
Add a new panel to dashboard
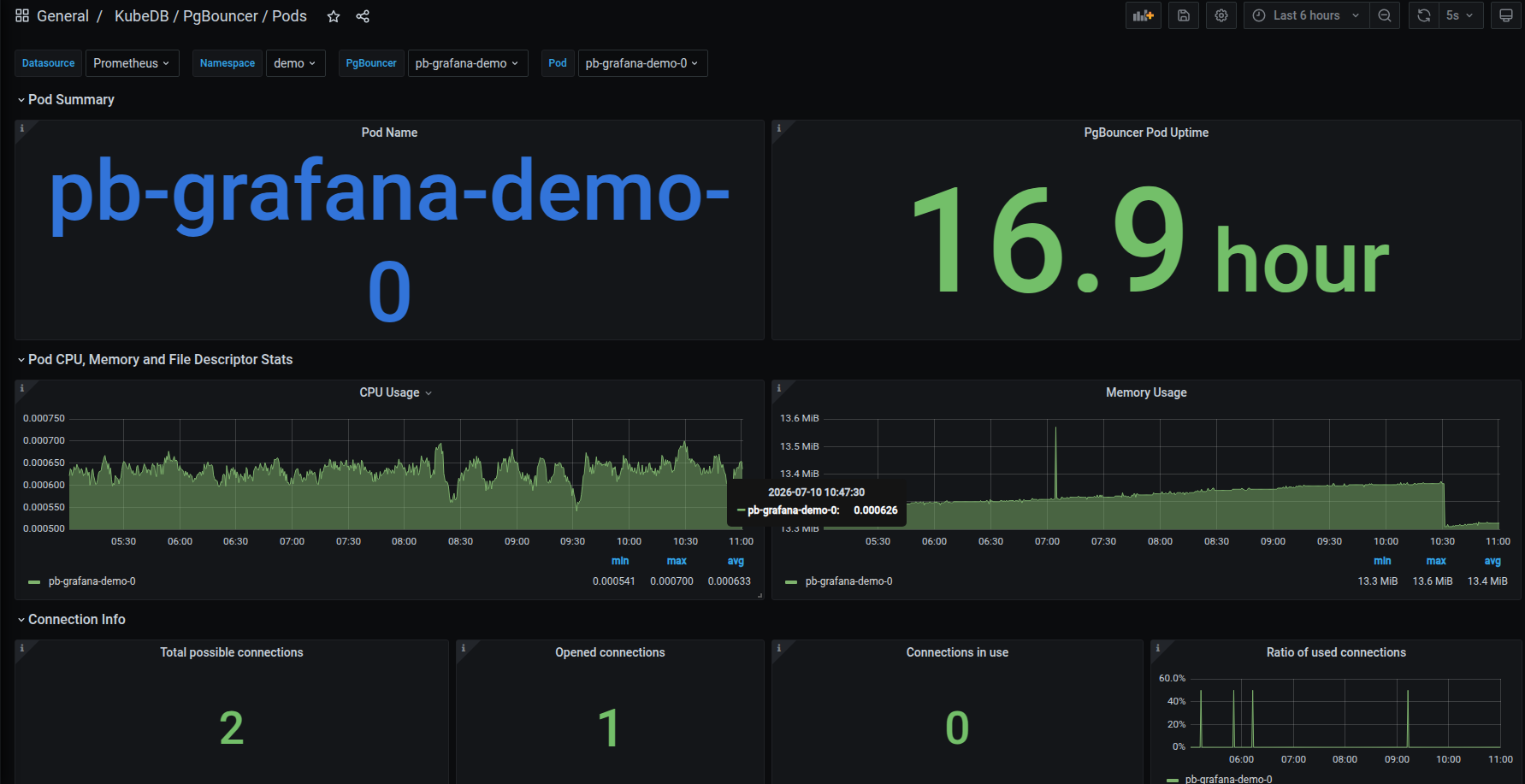[x=1144, y=15]
